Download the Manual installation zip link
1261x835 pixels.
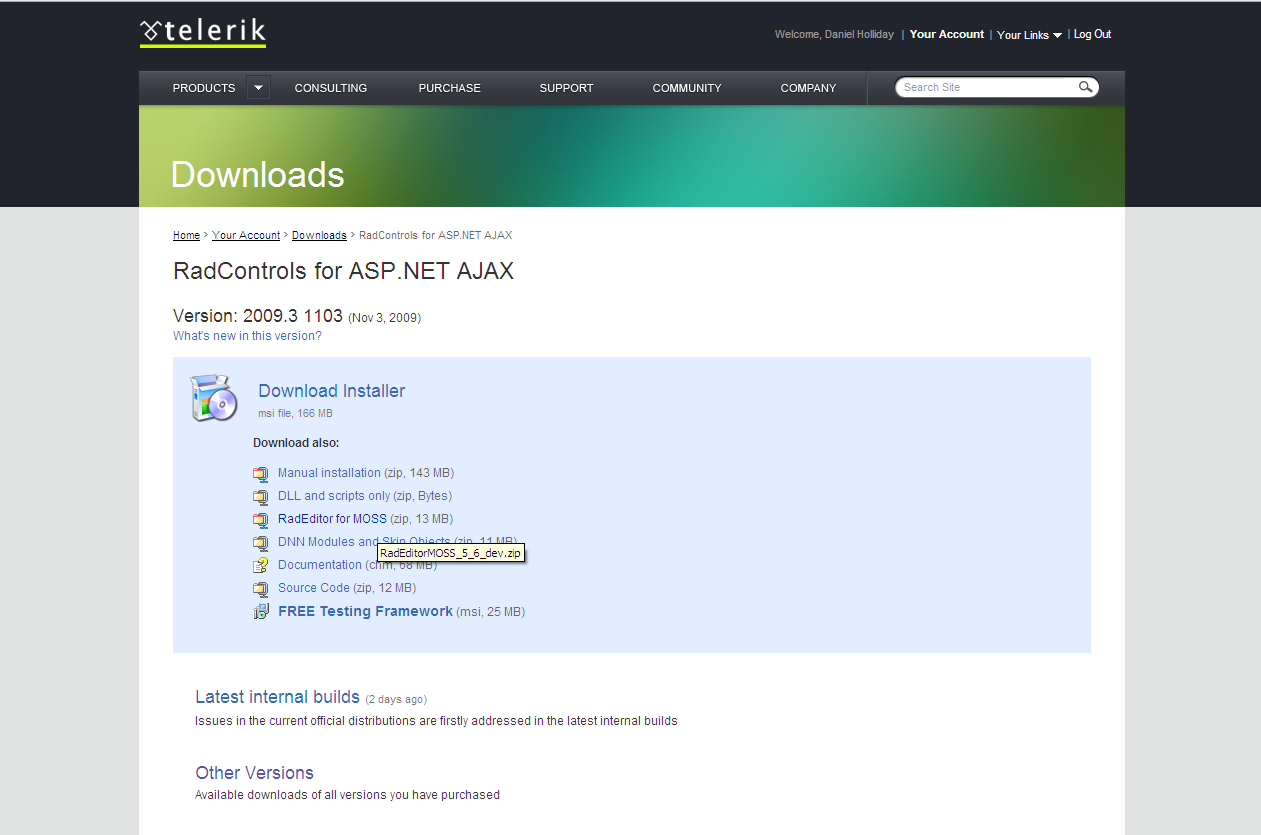pyautogui.click(x=329, y=473)
